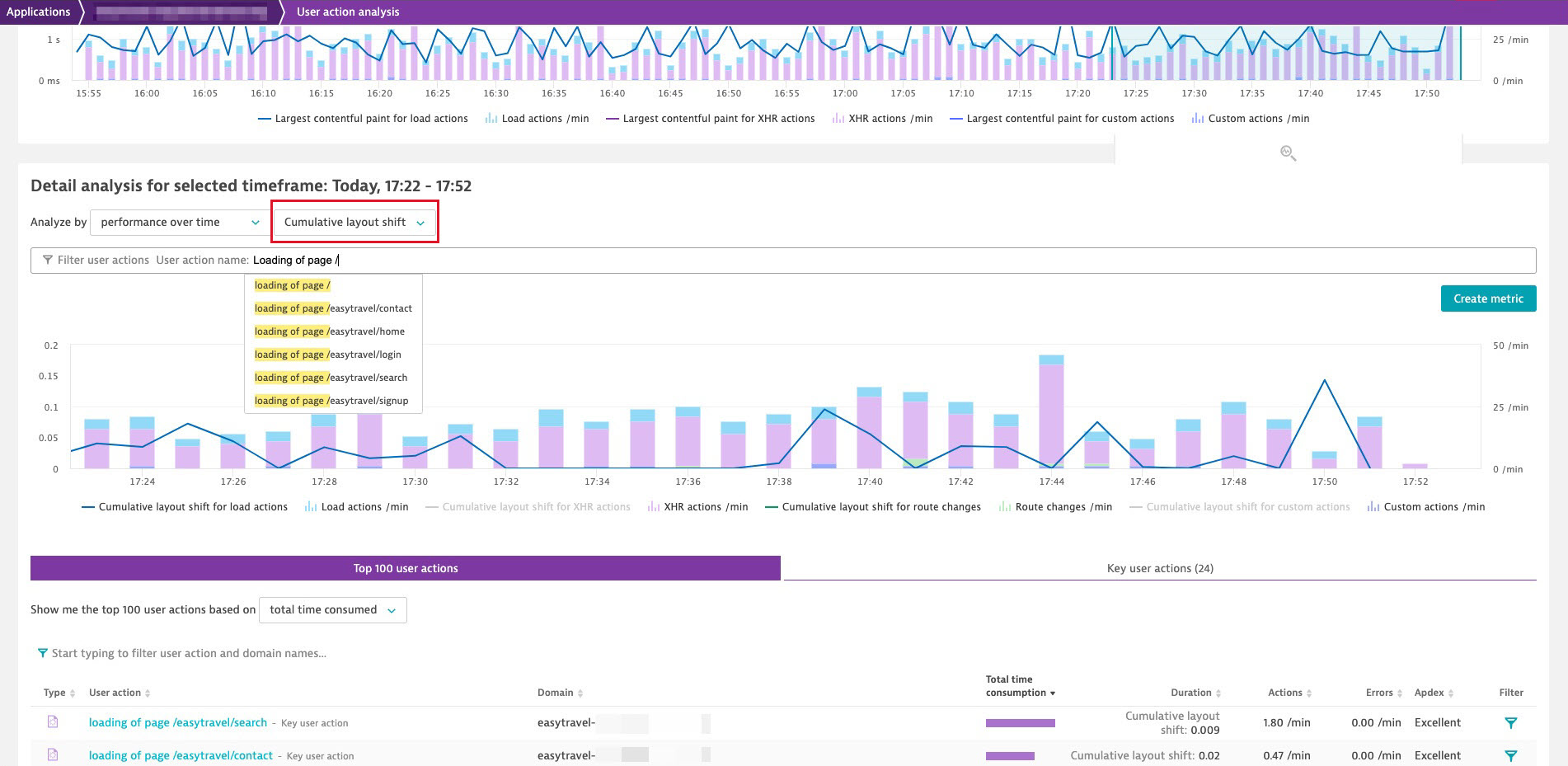Toggle Custom actions /min legend in top chart
The width and height of the screenshot is (1568, 766).
click(x=1251, y=119)
